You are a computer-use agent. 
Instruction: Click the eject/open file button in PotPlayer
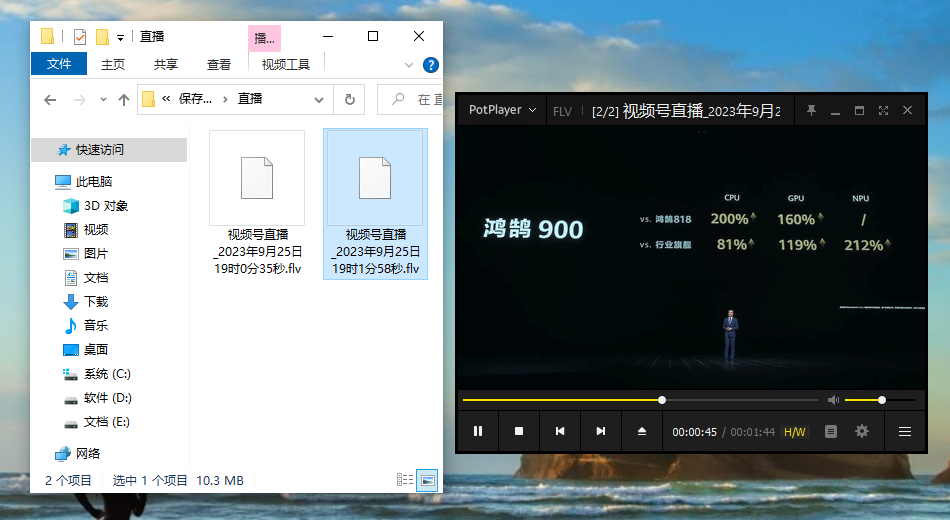[642, 431]
